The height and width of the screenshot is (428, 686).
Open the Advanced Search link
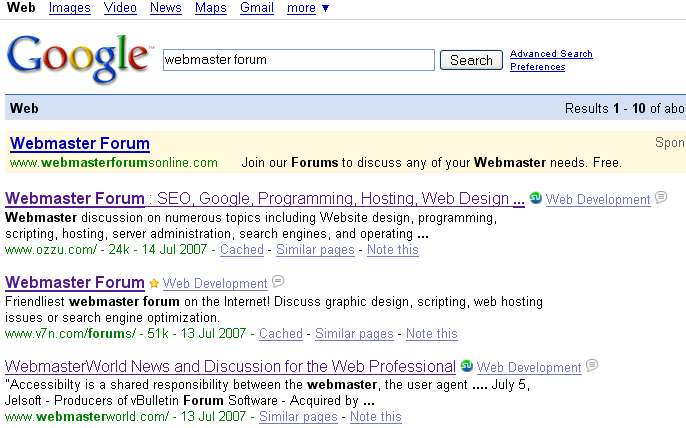pyautogui.click(x=551, y=54)
